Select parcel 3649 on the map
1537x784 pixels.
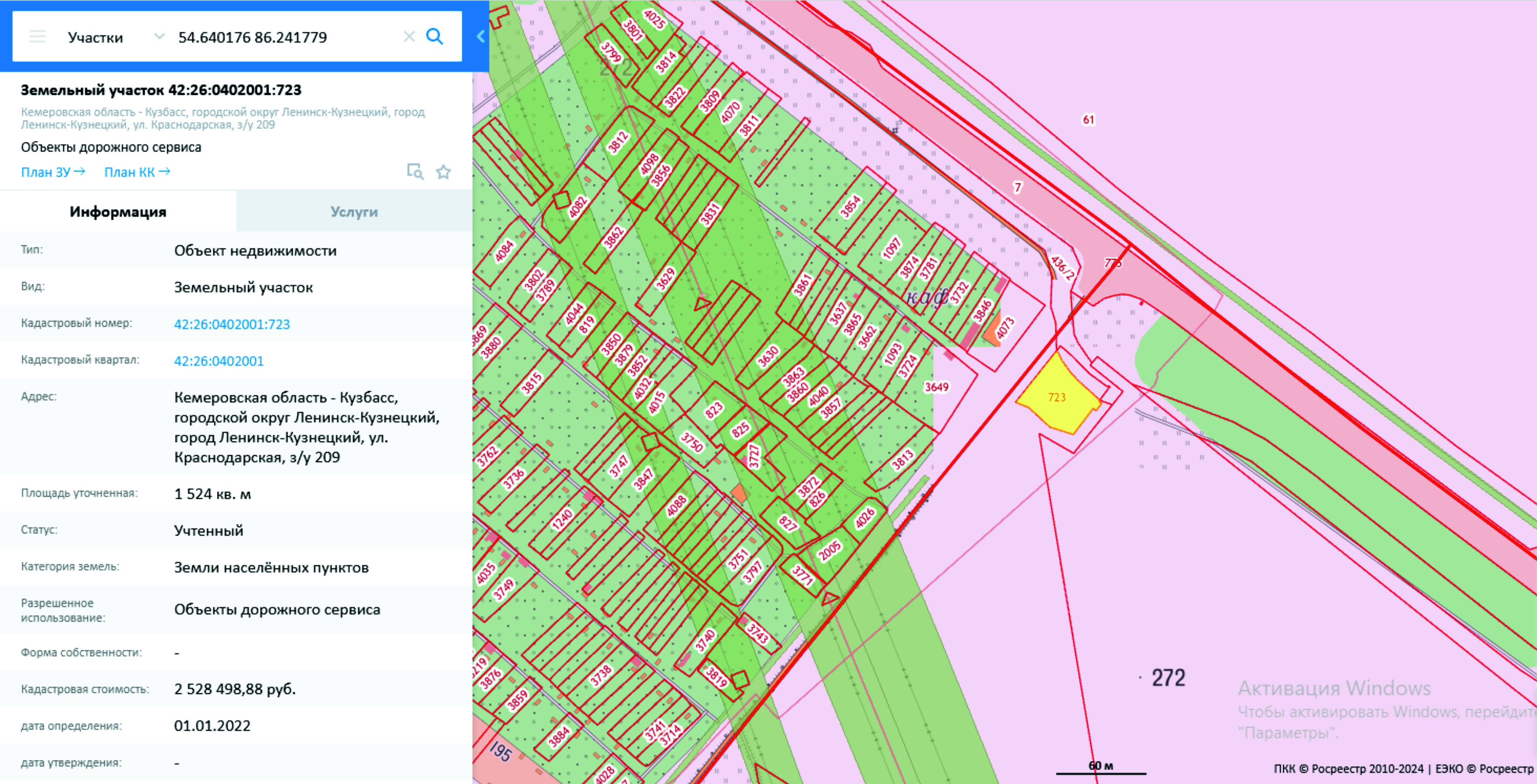[937, 387]
